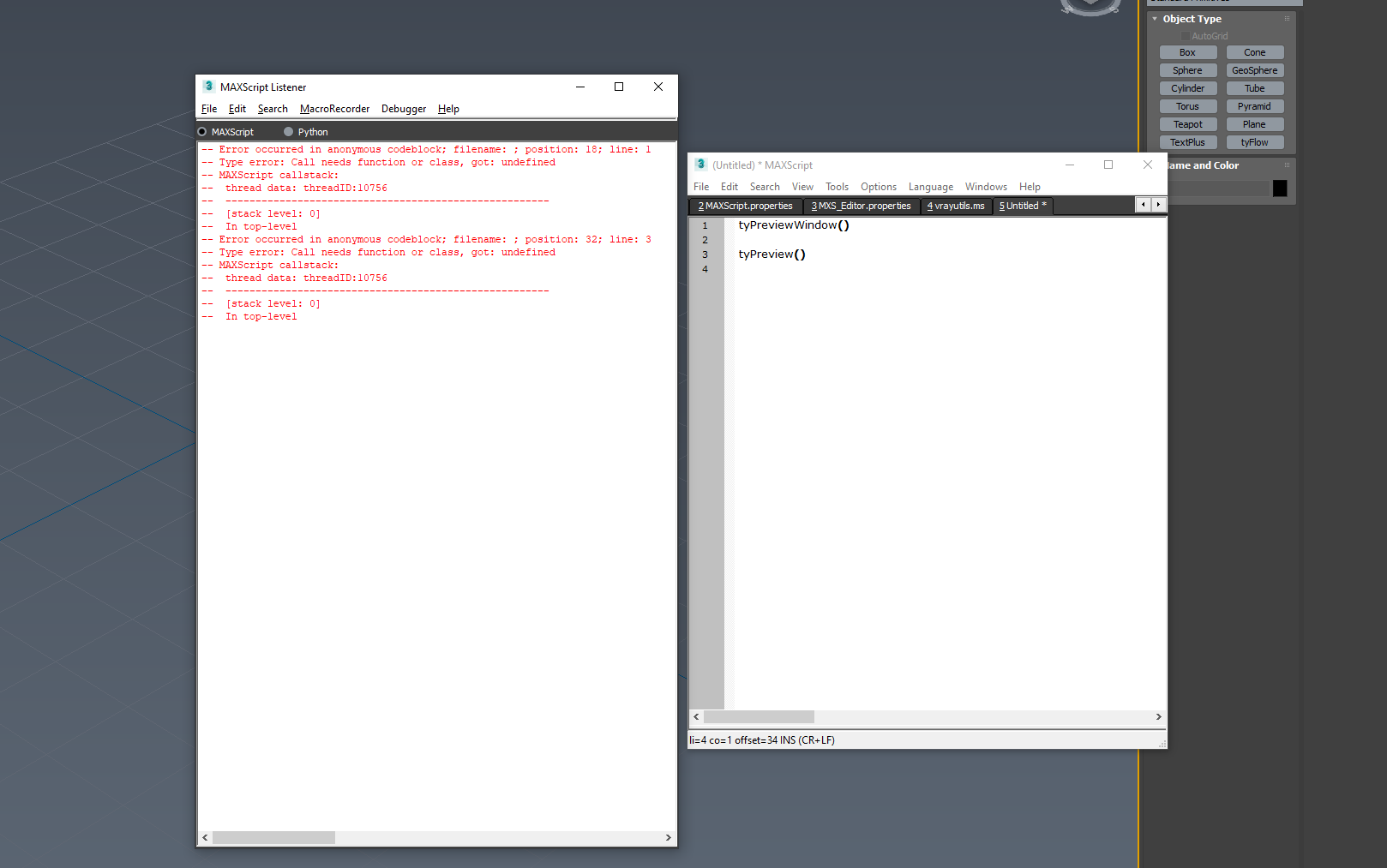Open the Listener File menu
Viewport: 1387px width, 868px height.
point(209,109)
